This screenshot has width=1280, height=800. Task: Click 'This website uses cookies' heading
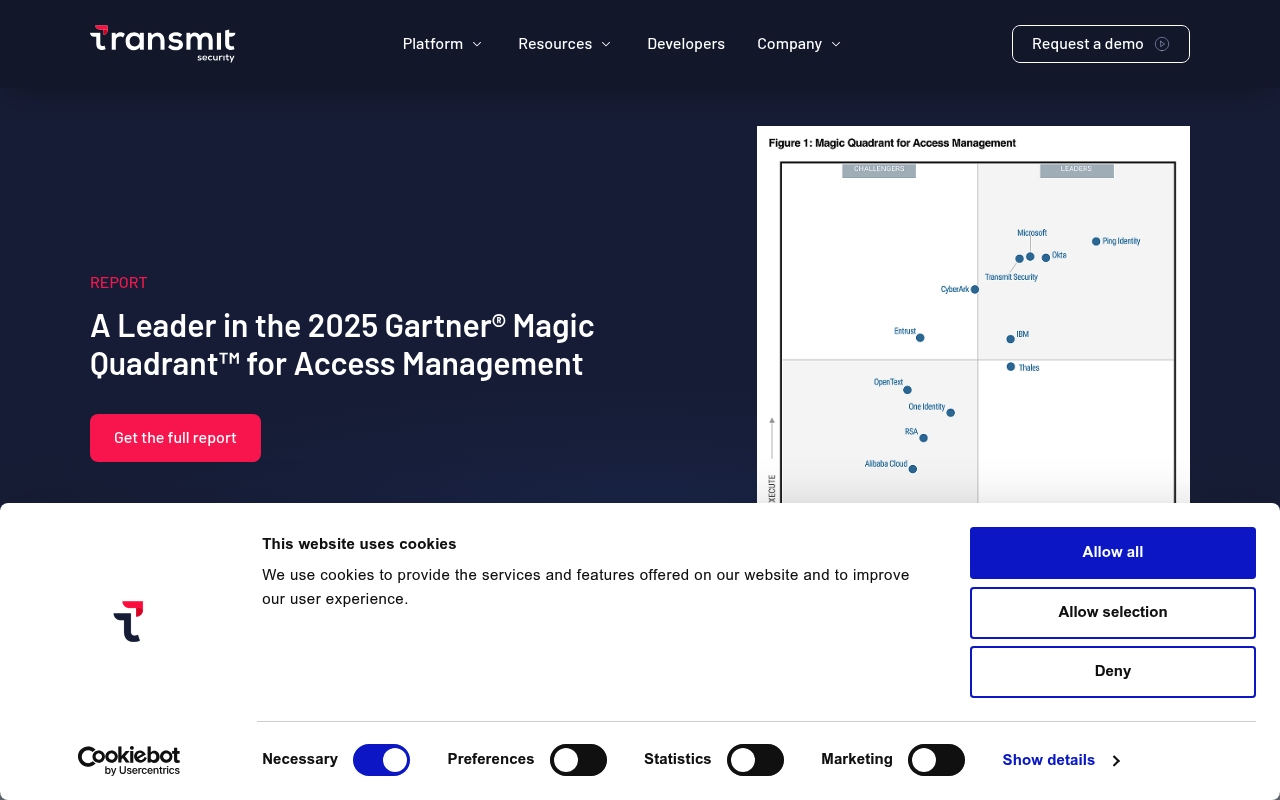[x=359, y=544]
